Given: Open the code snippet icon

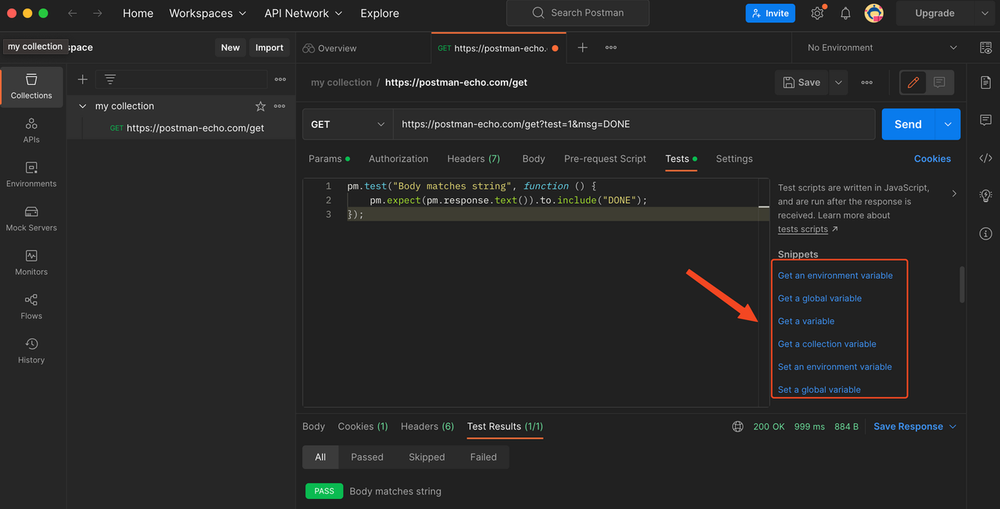Looking at the screenshot, I should pos(985,158).
